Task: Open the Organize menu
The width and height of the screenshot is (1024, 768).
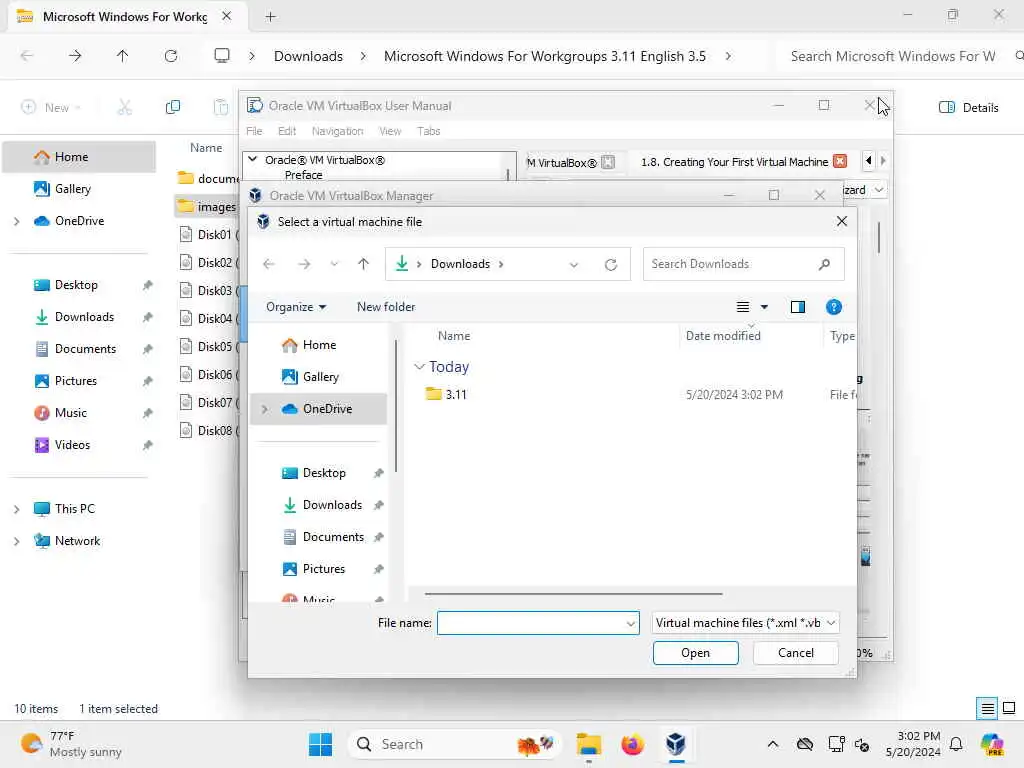Action: coord(296,307)
